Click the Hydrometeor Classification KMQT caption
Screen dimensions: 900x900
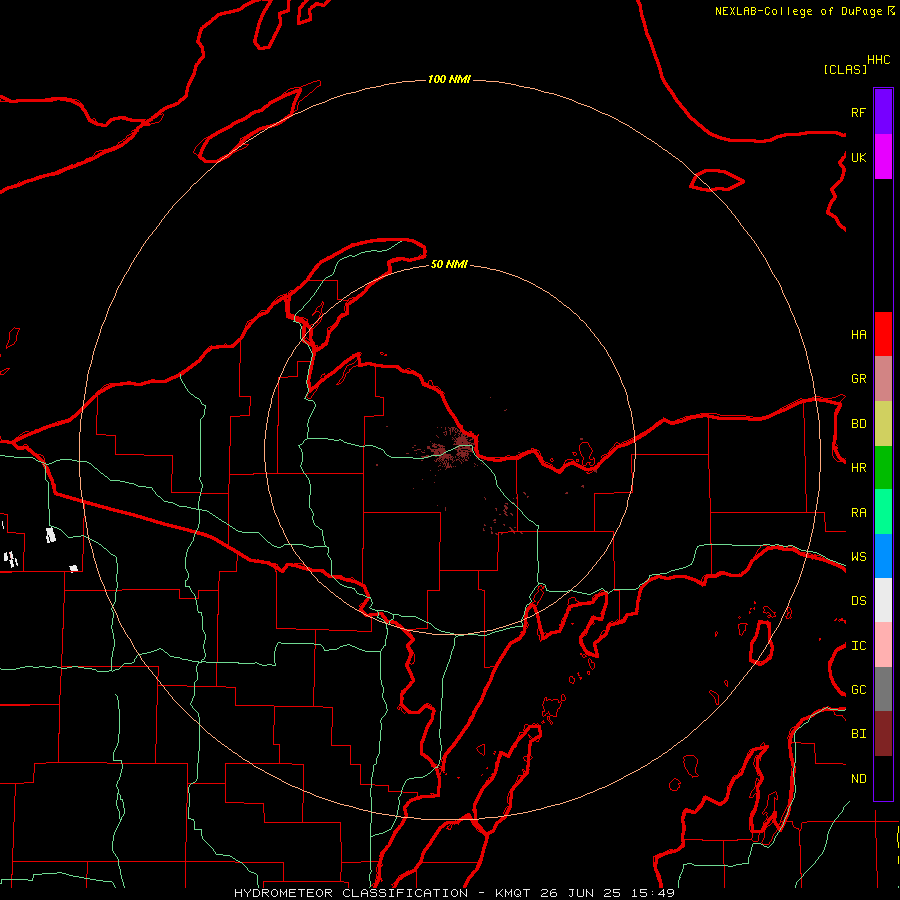click(x=454, y=893)
